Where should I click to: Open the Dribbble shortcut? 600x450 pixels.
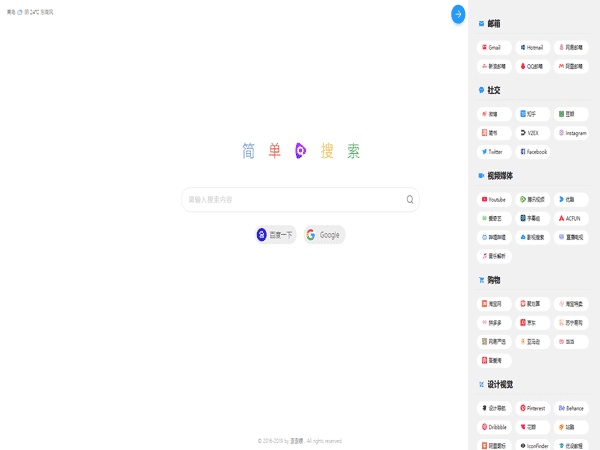495,427
